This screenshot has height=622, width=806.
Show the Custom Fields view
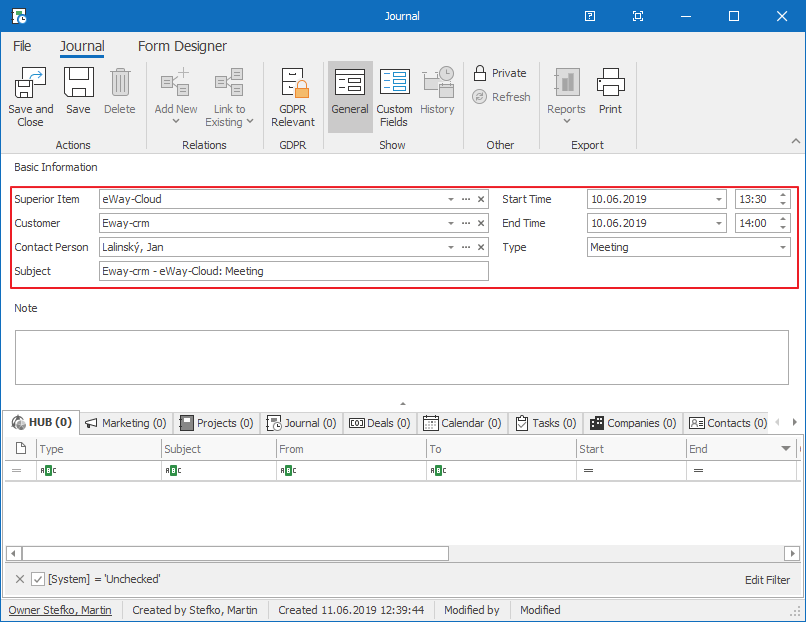tap(394, 97)
